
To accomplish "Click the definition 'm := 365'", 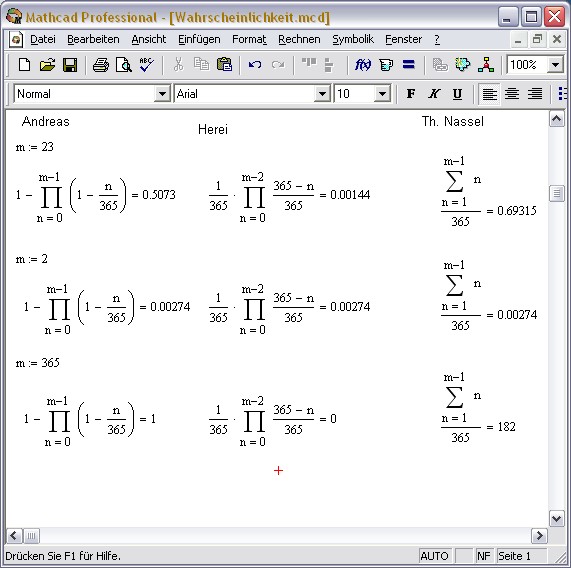I will coord(38,363).
